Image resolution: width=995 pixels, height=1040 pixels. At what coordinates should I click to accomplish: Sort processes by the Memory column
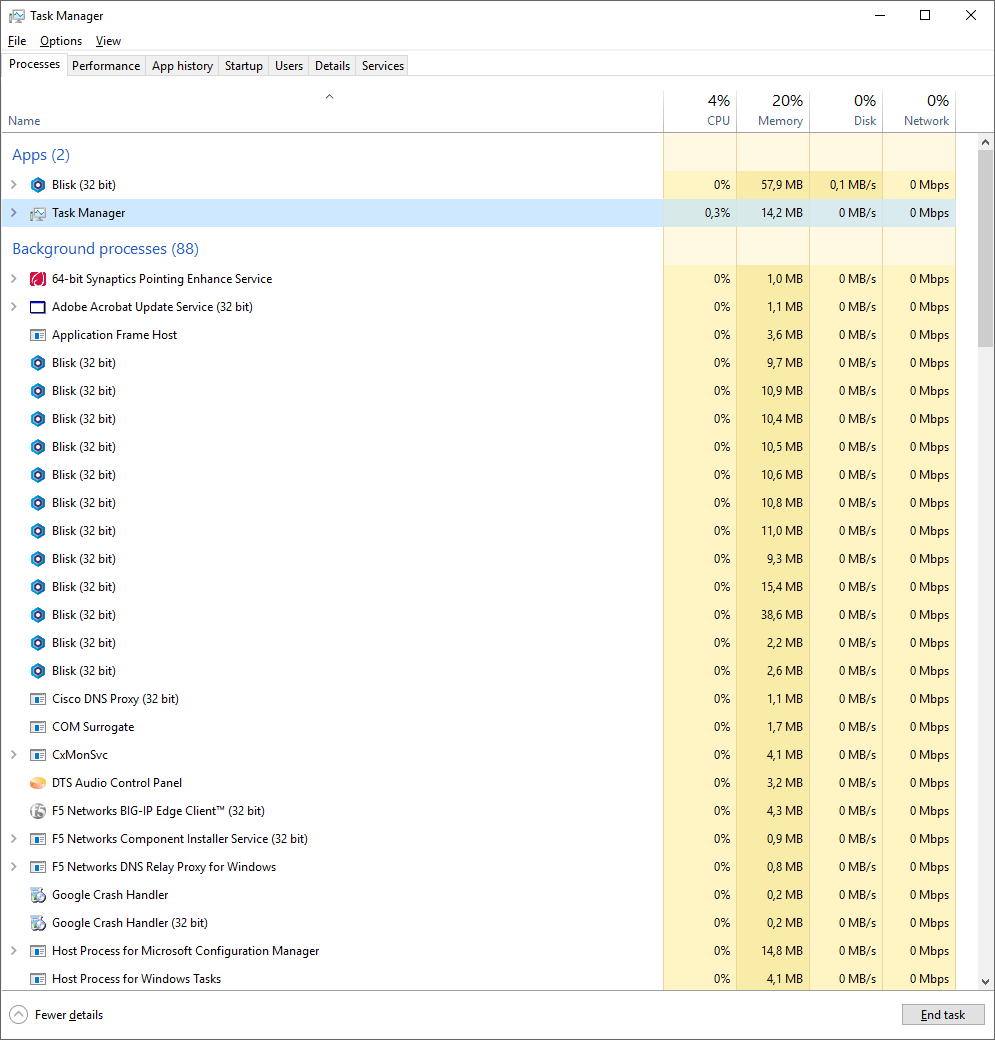[x=773, y=110]
